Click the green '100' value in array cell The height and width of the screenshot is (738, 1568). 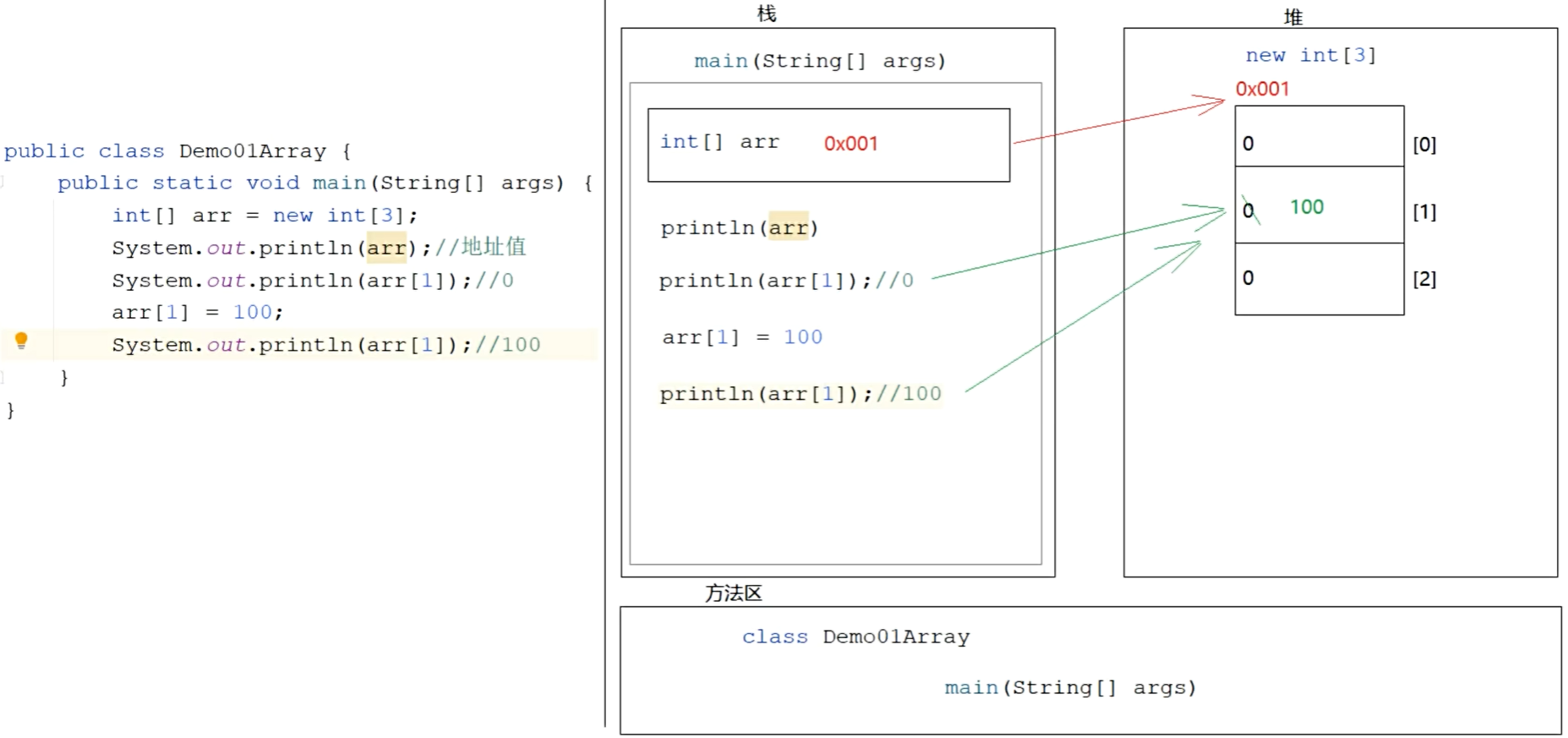click(x=1307, y=207)
